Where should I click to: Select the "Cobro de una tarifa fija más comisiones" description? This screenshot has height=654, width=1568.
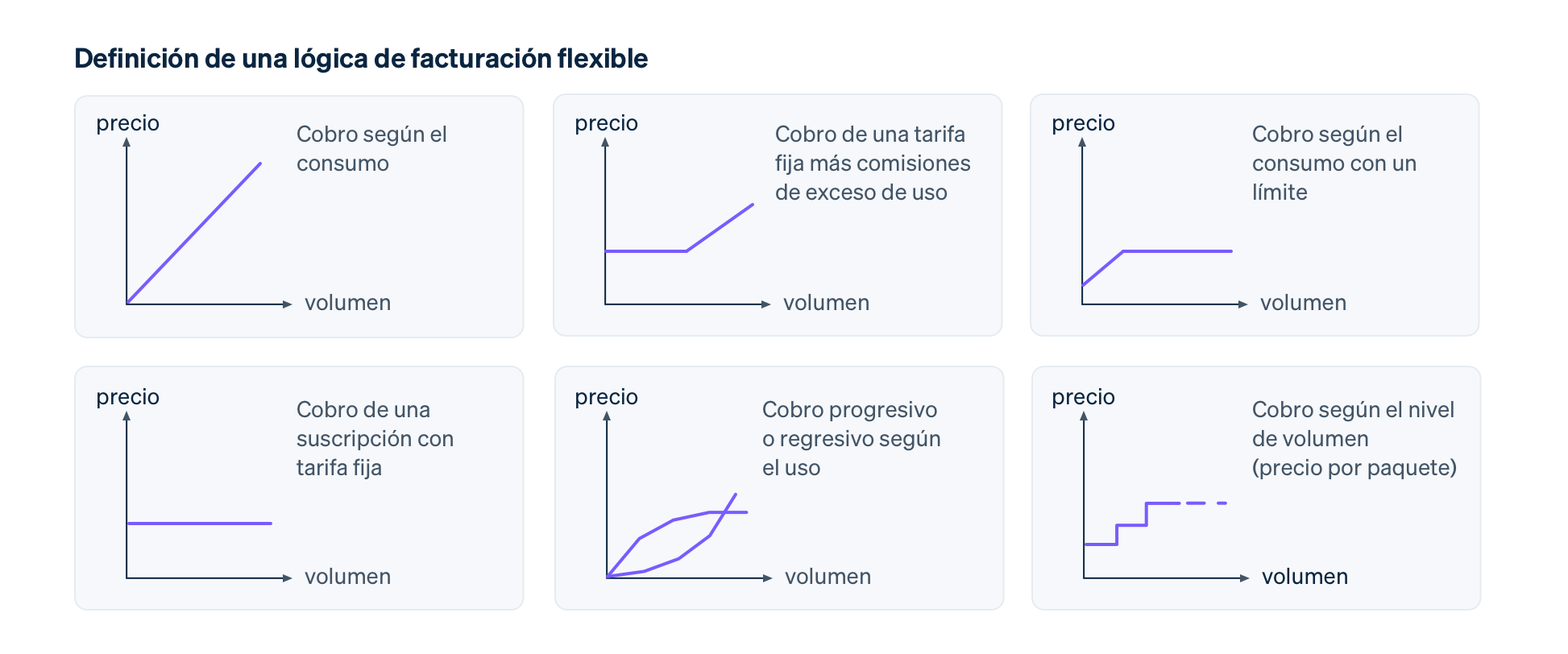click(872, 163)
